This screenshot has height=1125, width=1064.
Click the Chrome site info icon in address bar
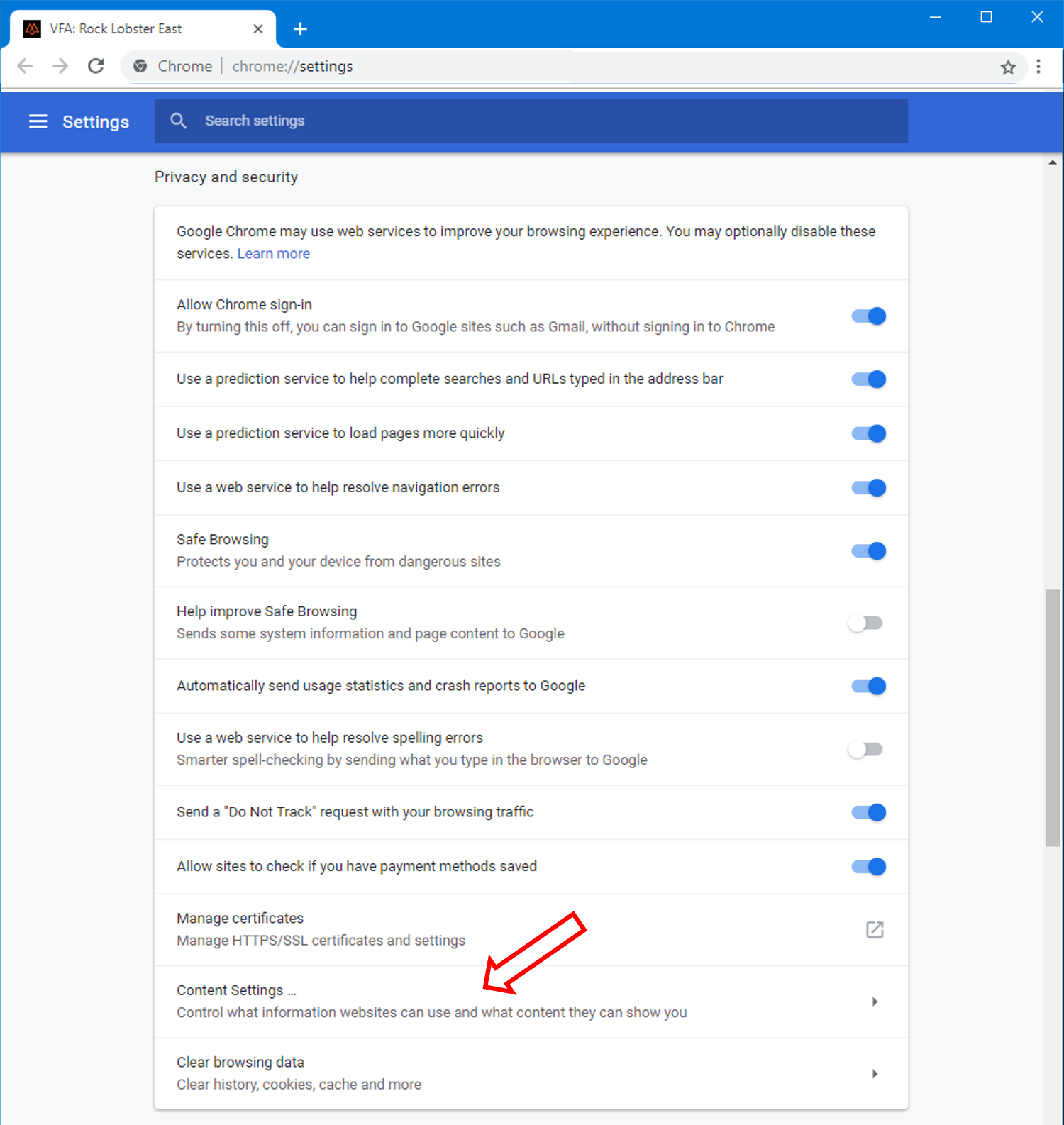(140, 66)
